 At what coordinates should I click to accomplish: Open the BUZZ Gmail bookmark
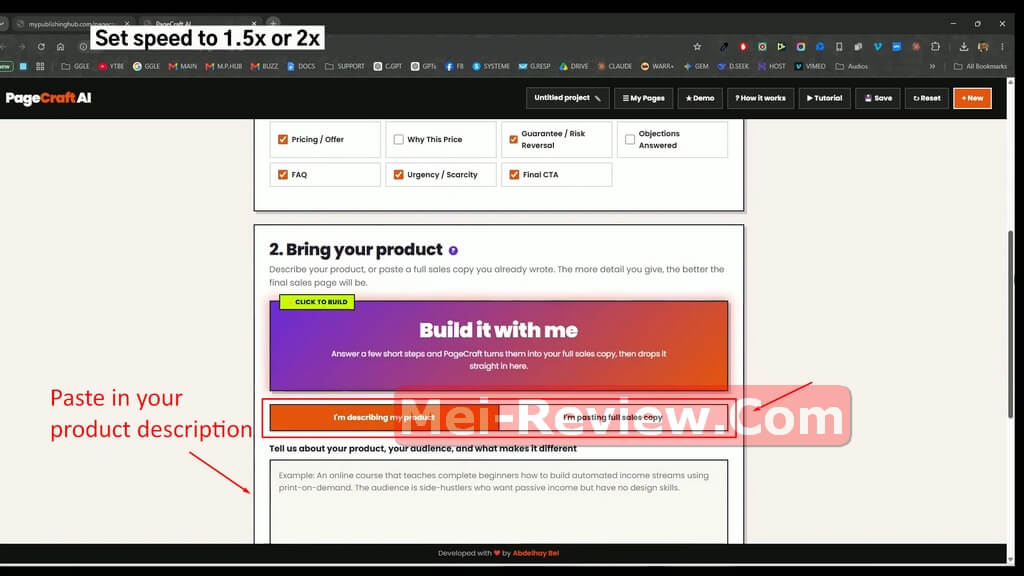(264, 66)
